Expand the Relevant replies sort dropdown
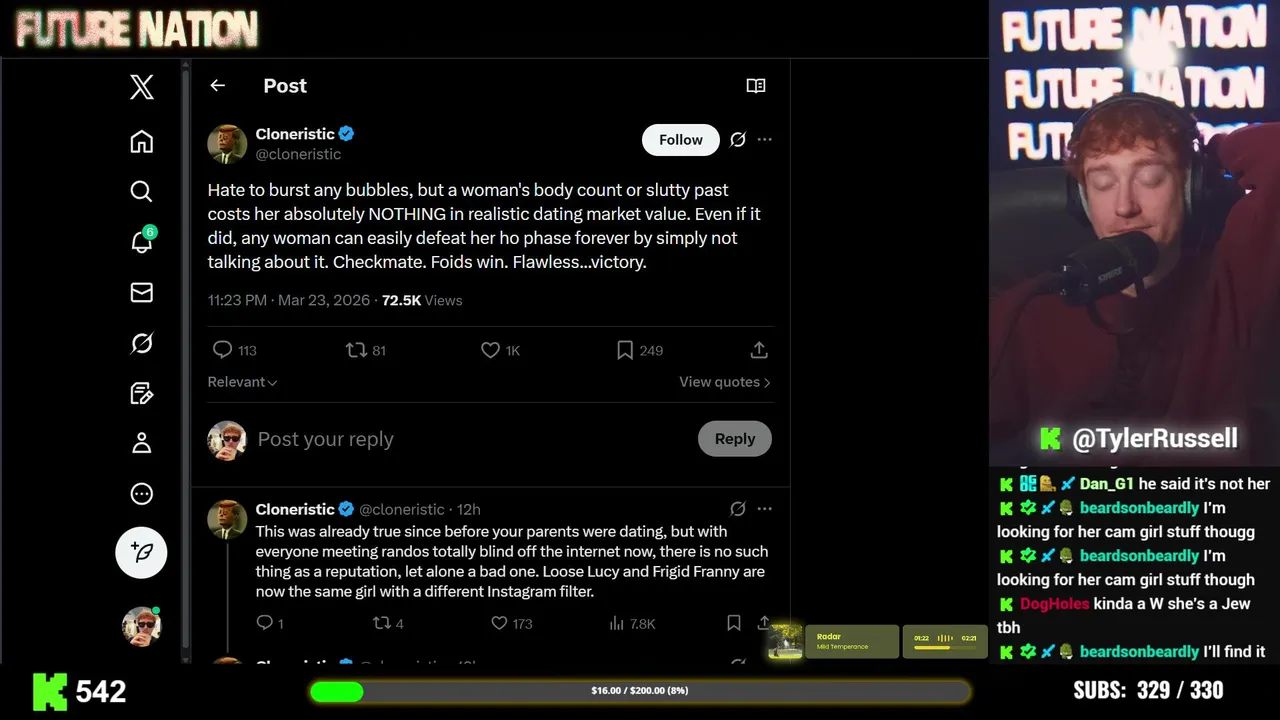This screenshot has width=1280, height=720. pyautogui.click(x=242, y=382)
